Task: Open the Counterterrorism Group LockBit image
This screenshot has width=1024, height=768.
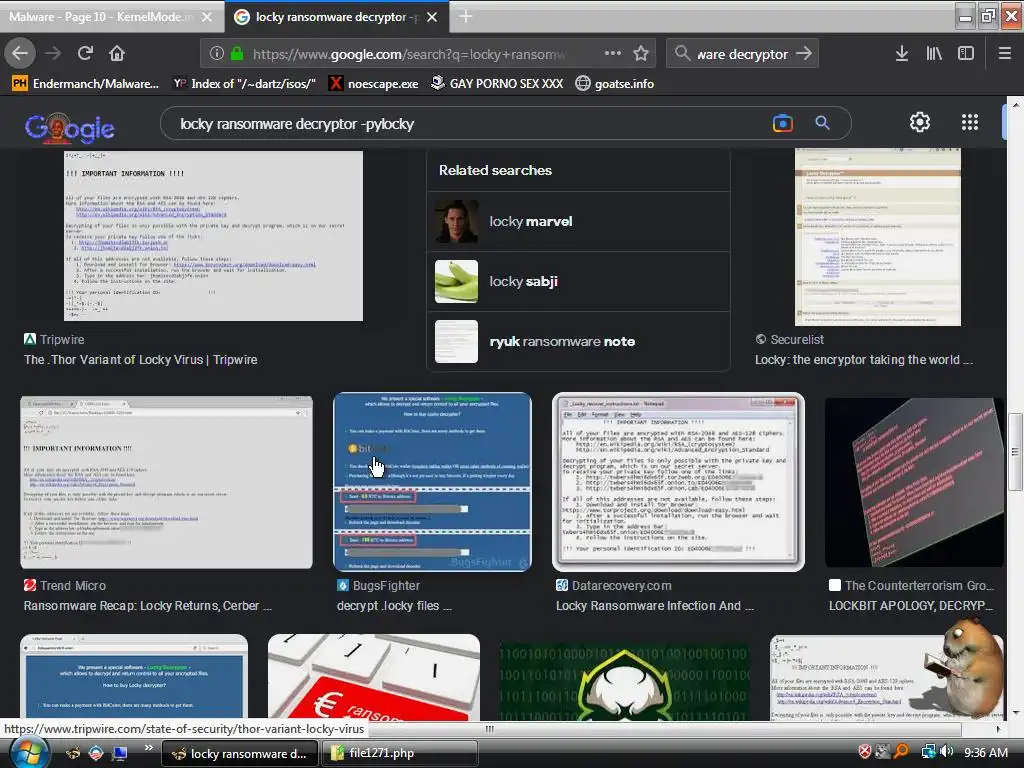Action: click(914, 482)
